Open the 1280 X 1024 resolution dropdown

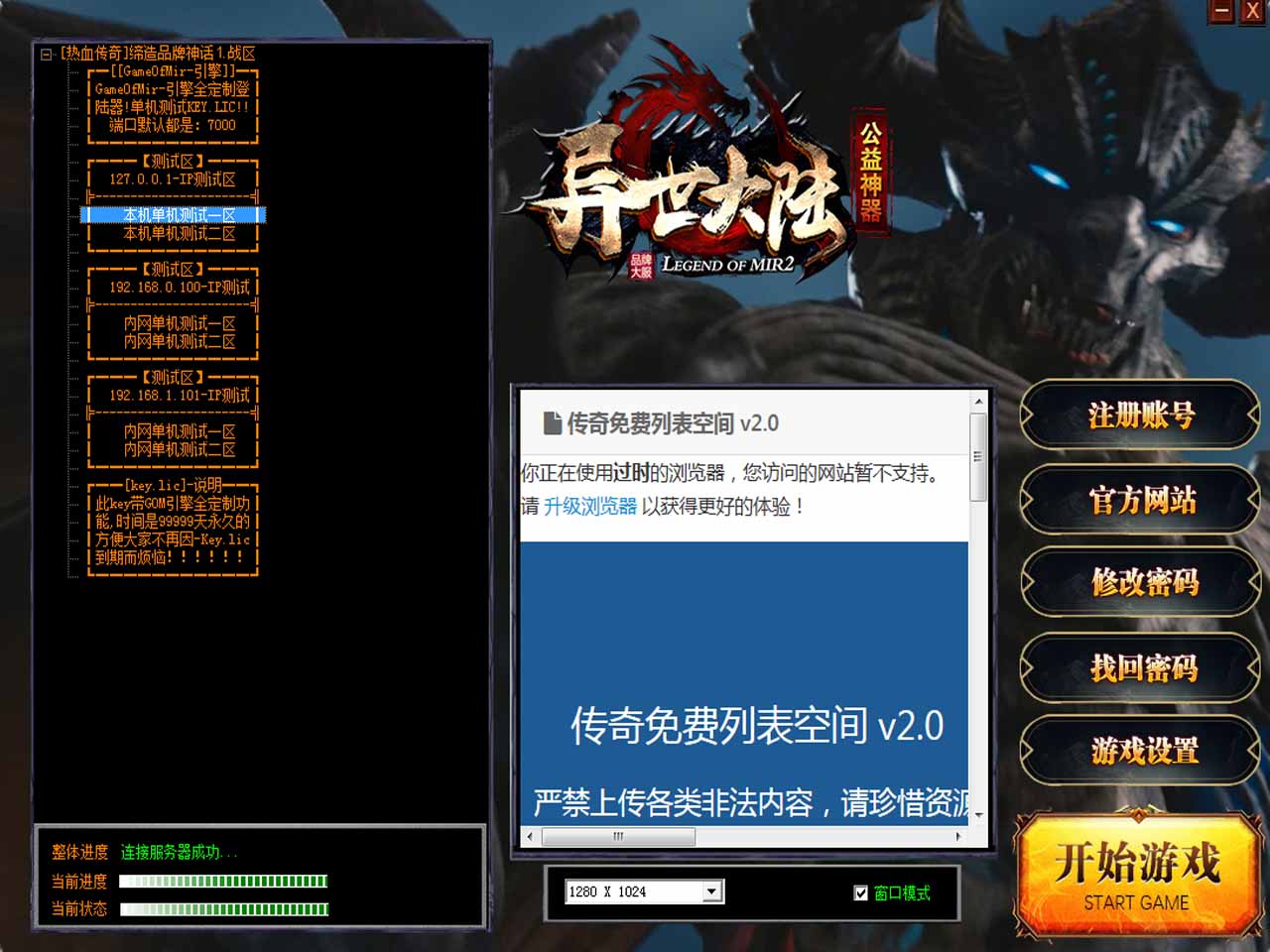pos(711,892)
